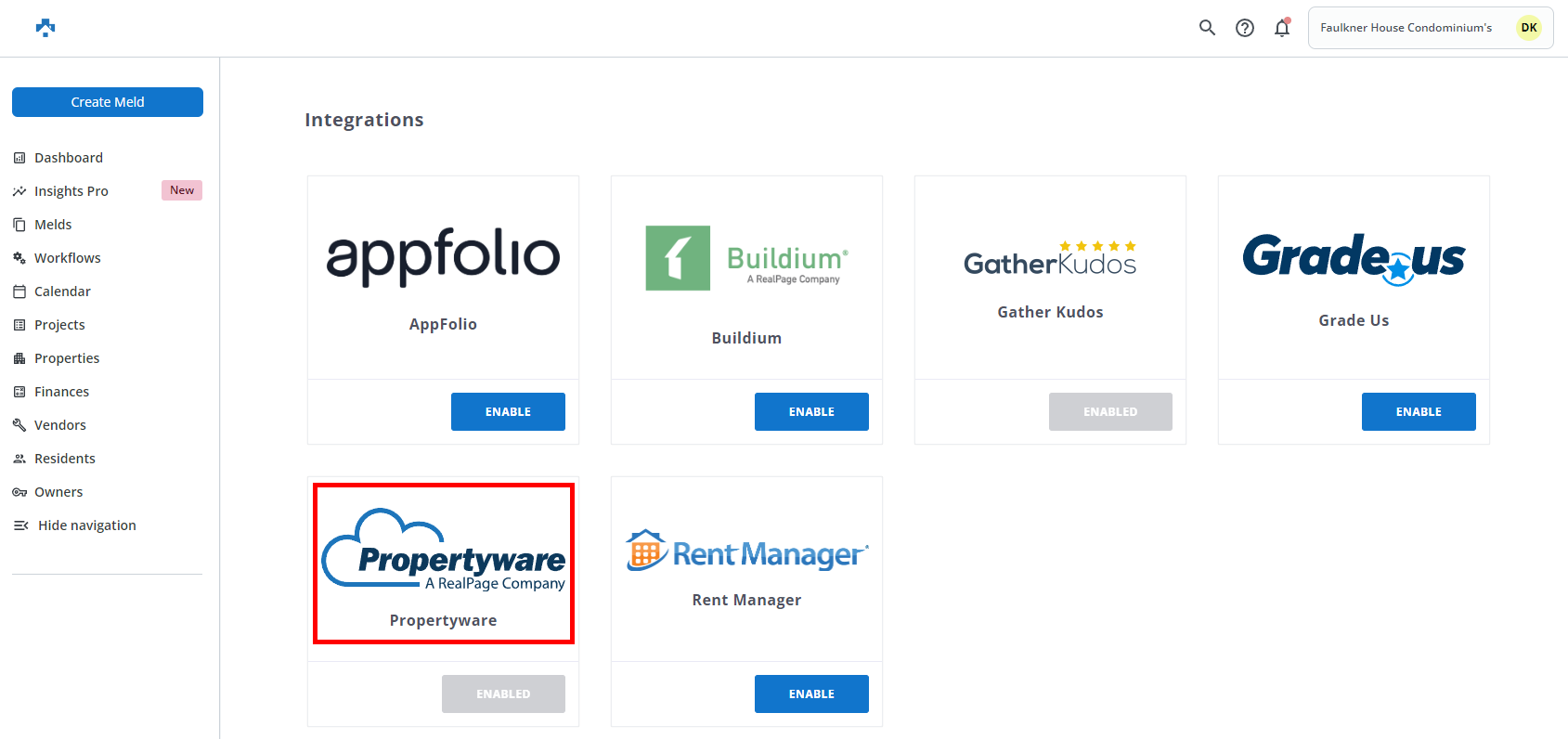Image resolution: width=1568 pixels, height=739 pixels.
Task: Open Insights Pro menu item
Action: tap(71, 191)
